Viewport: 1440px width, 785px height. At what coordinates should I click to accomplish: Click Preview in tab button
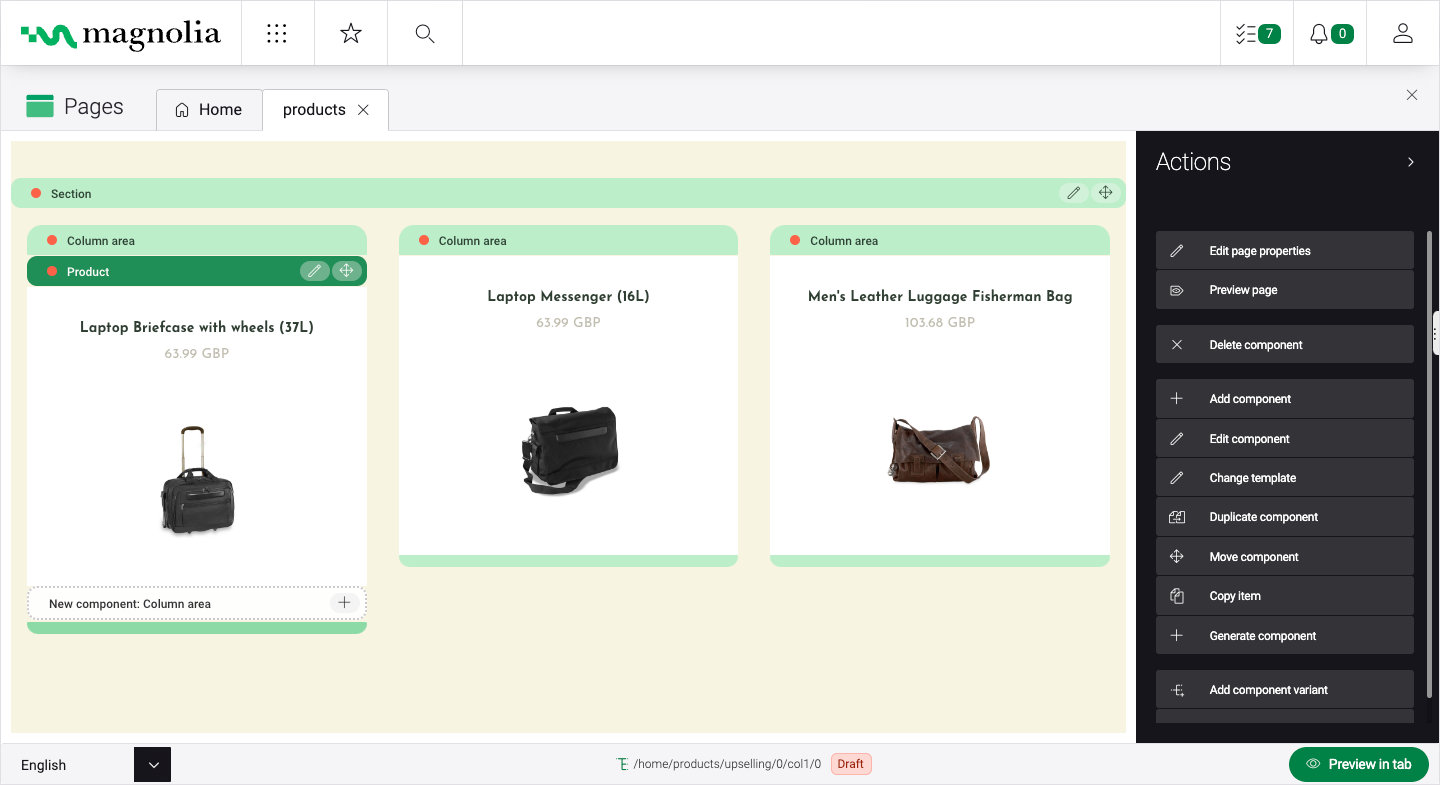[x=1358, y=764]
